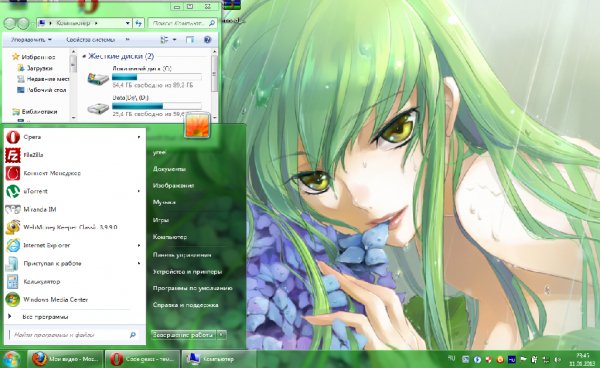Click RU language indicator in tray

point(452,358)
